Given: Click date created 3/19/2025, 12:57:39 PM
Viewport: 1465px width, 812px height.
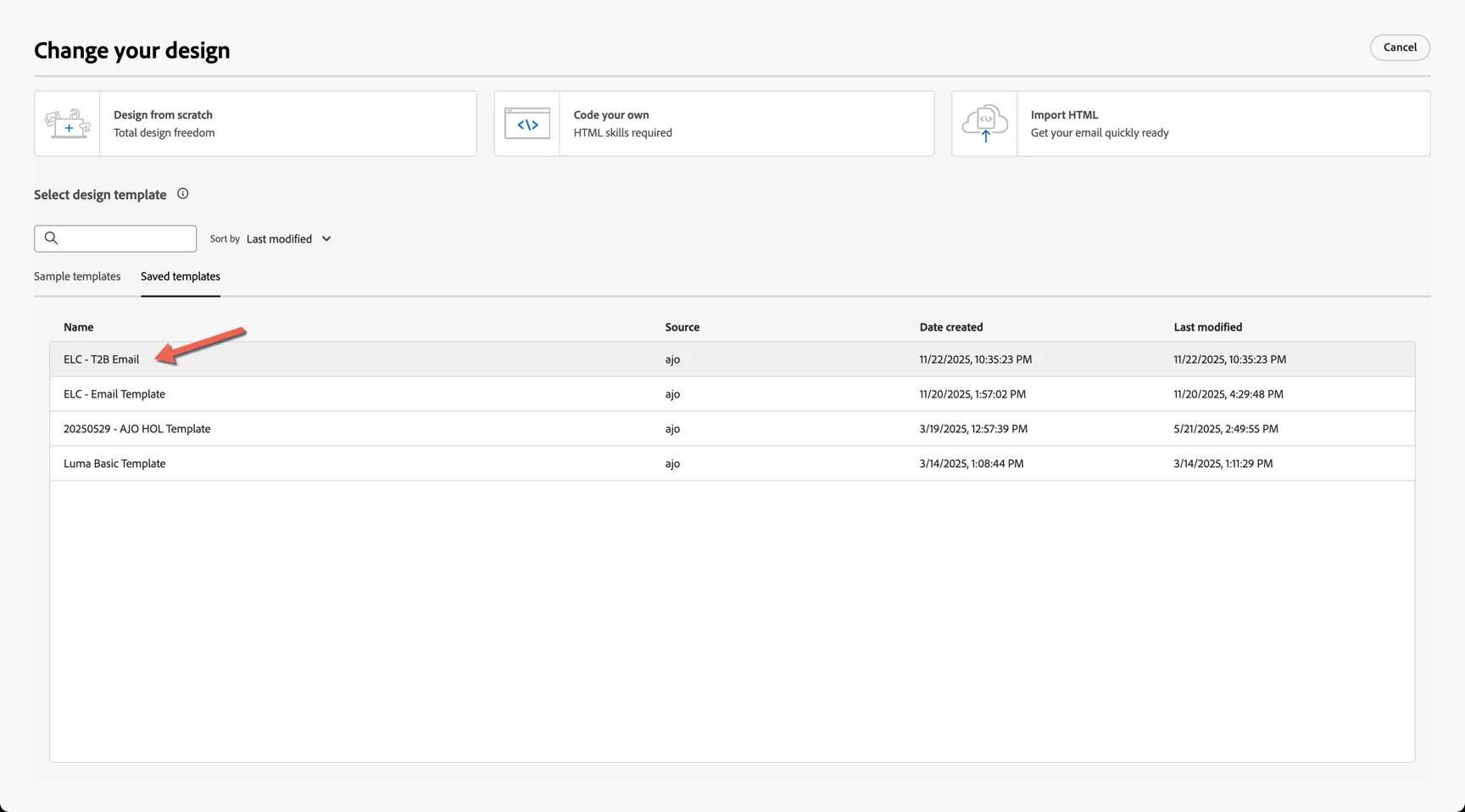Looking at the screenshot, I should pyautogui.click(x=973, y=429).
